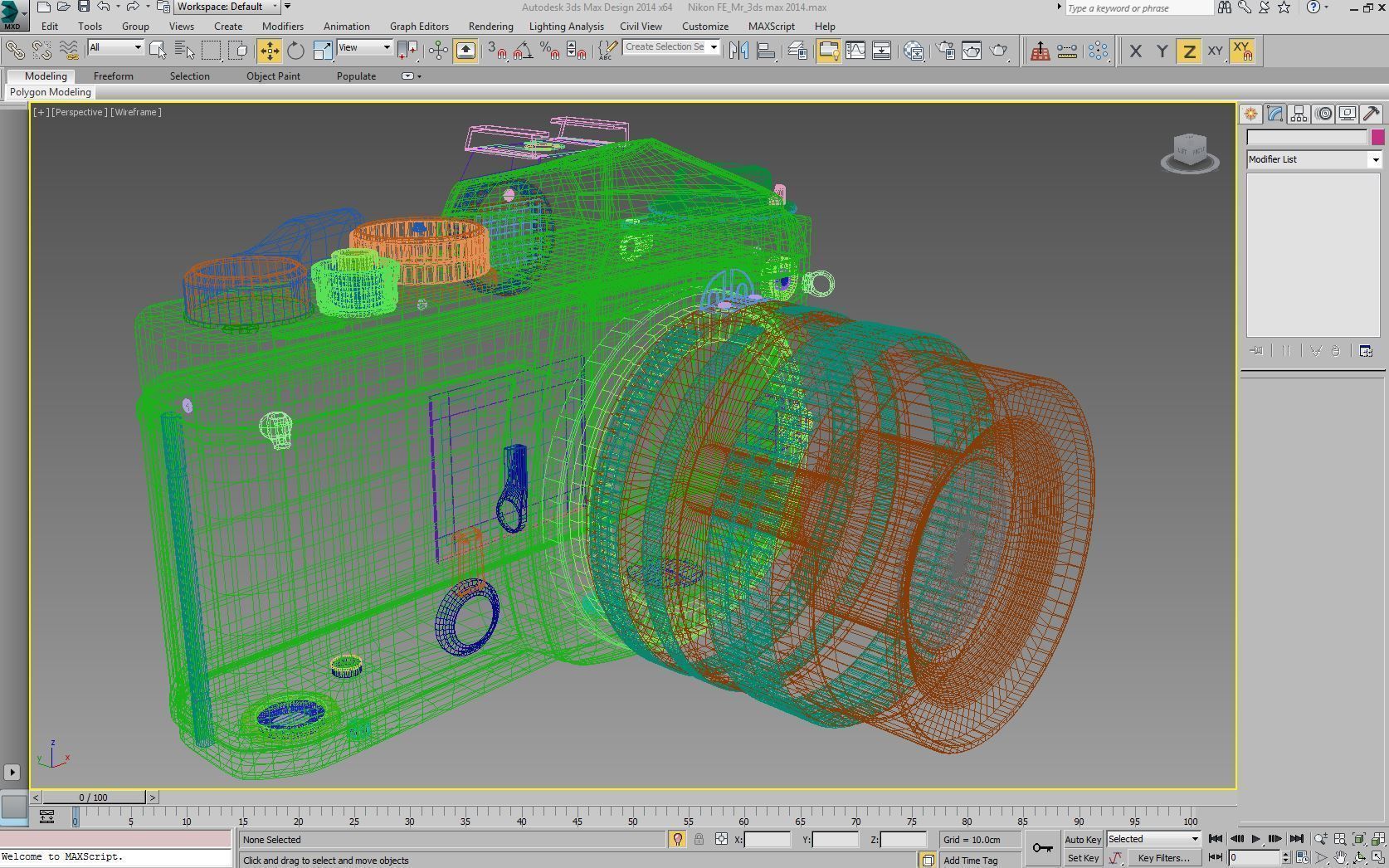Click the Zoom Extents All viewport icon

1377,839
